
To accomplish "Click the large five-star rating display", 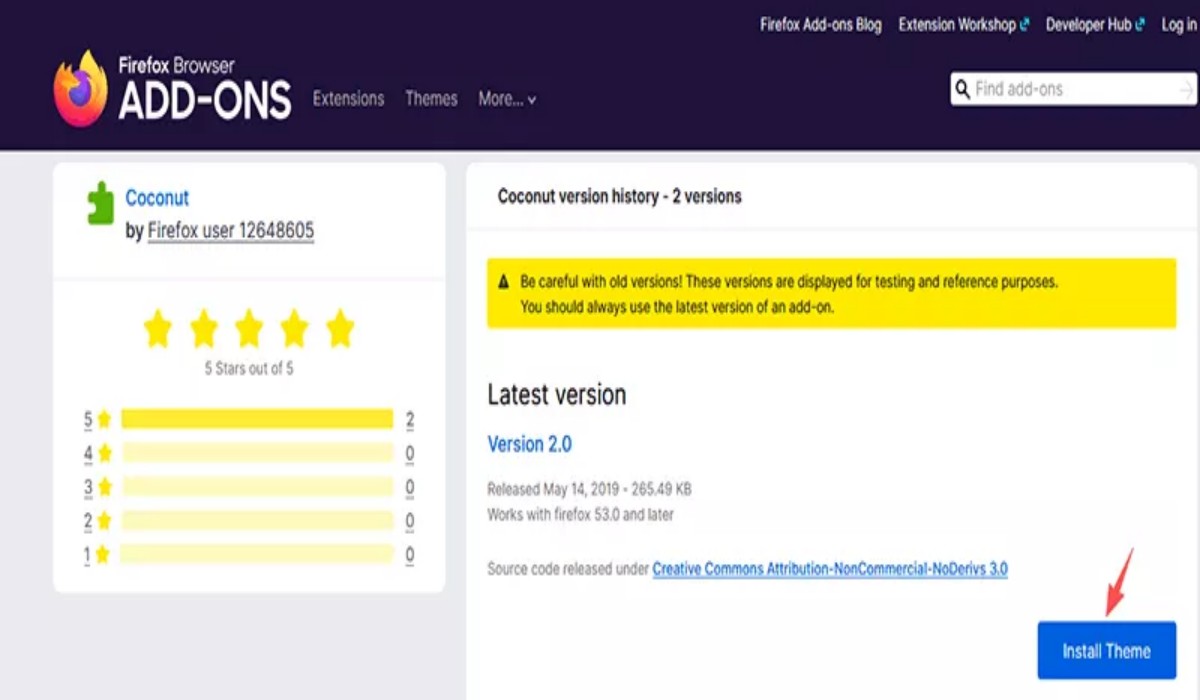I will pyautogui.click(x=249, y=329).
